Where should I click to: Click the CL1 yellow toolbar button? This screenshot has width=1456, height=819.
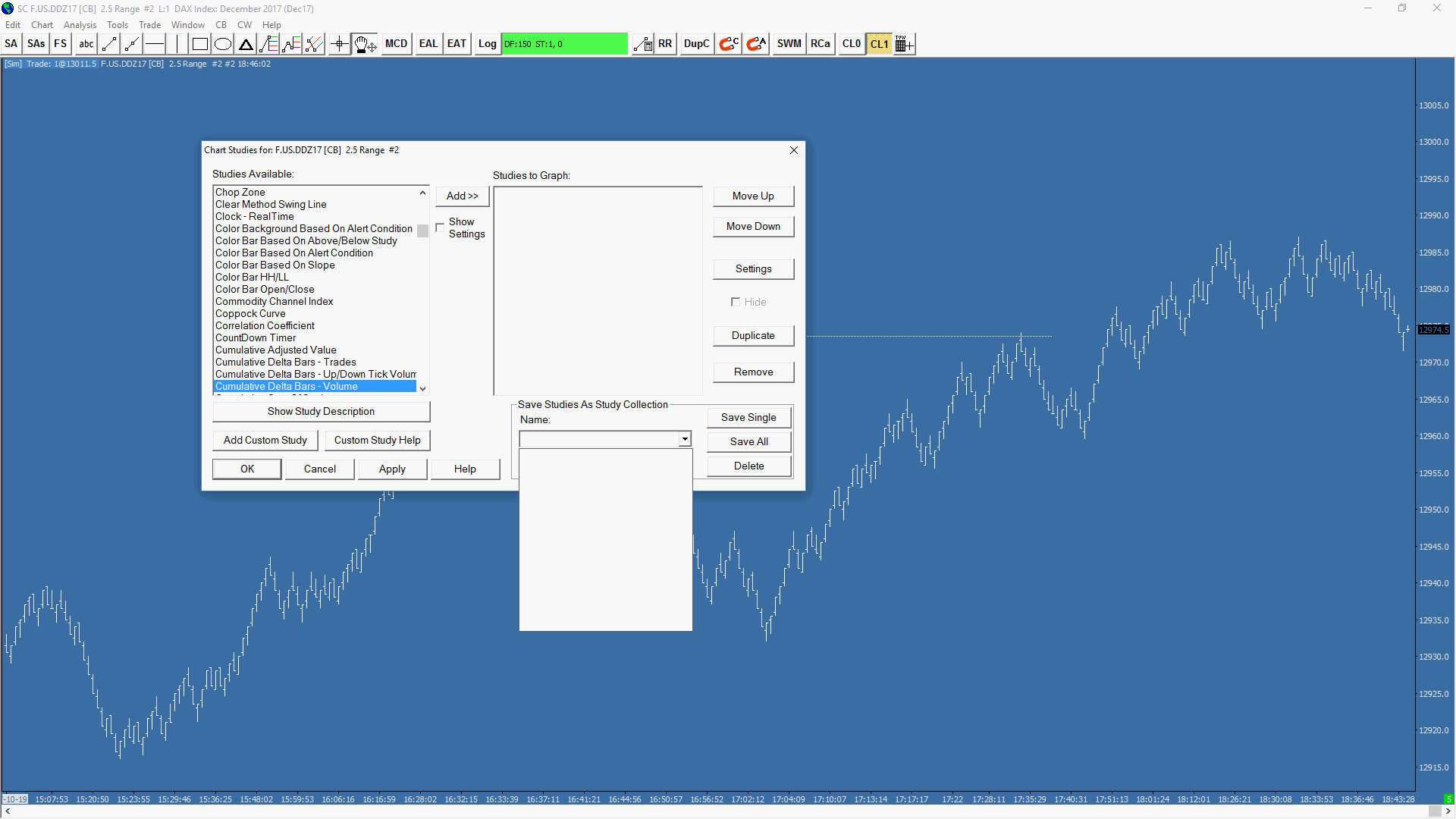tap(879, 44)
